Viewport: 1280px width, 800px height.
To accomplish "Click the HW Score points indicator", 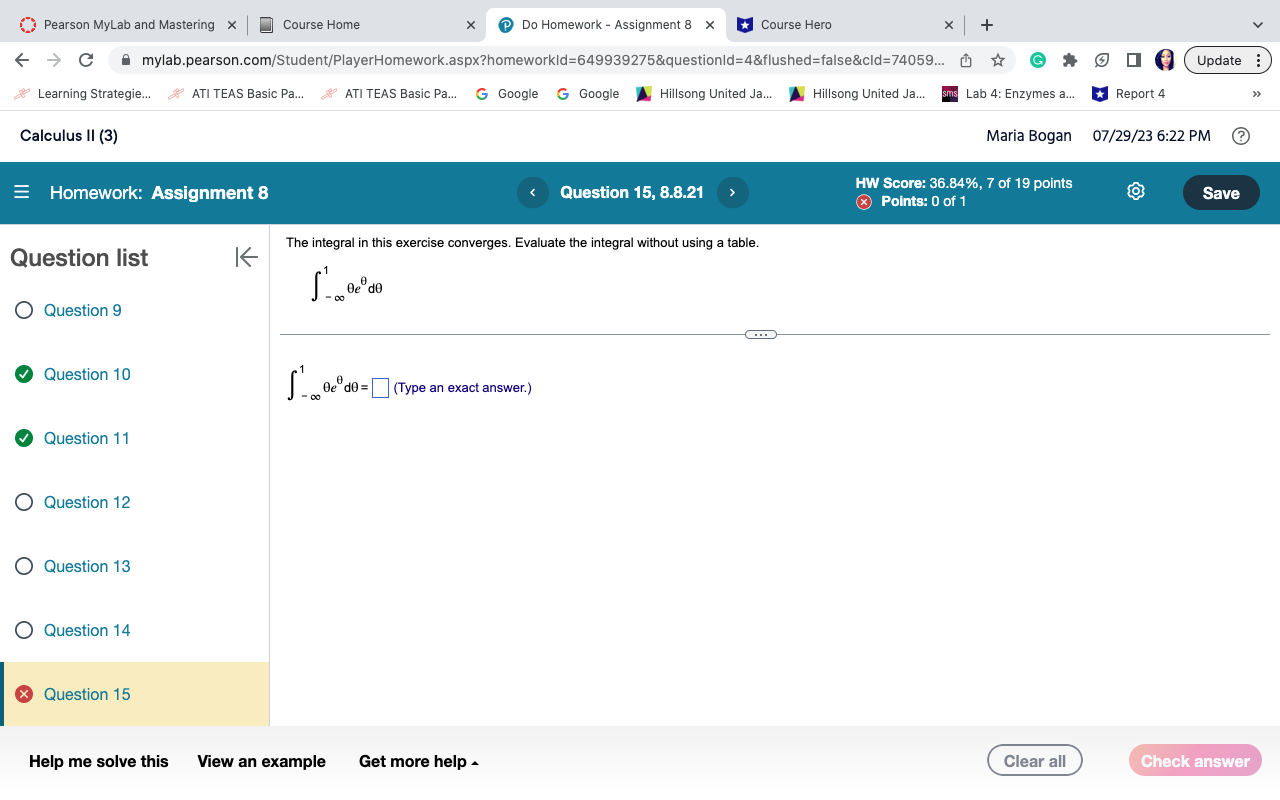I will point(963,183).
